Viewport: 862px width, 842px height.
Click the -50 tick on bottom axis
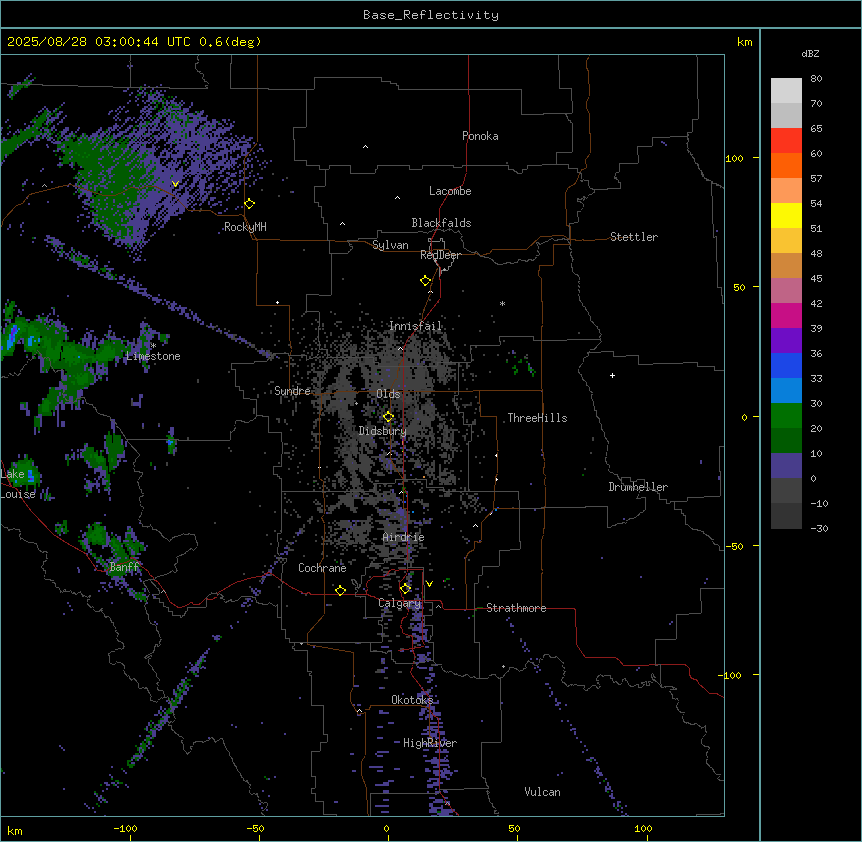(x=255, y=828)
